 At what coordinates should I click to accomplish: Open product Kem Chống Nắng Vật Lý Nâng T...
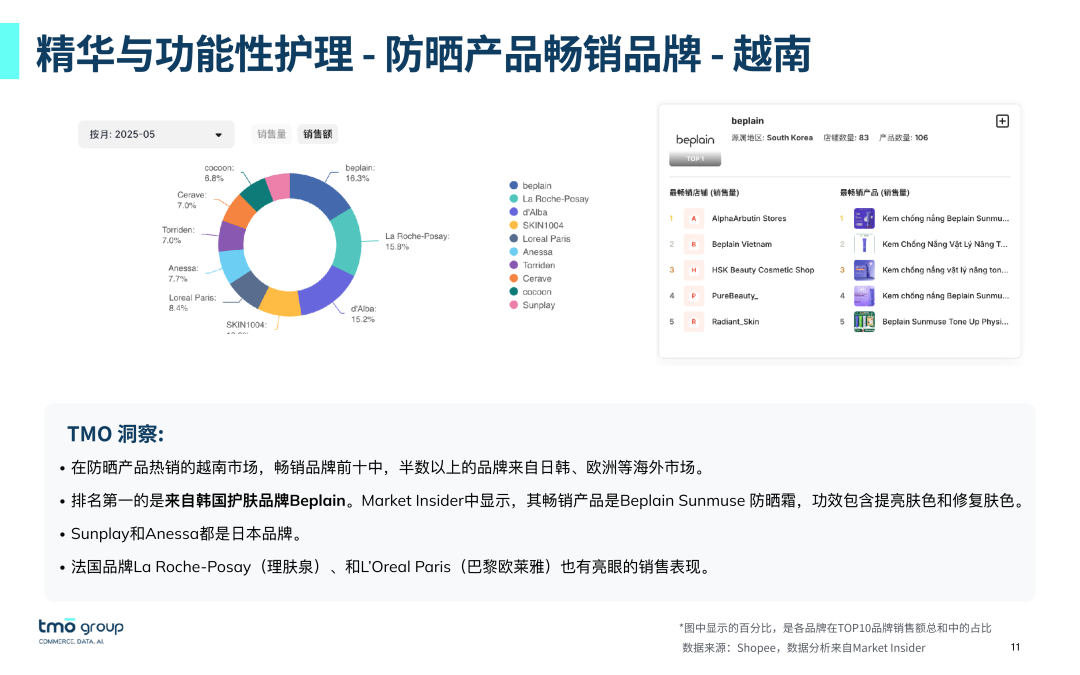[x=944, y=244]
